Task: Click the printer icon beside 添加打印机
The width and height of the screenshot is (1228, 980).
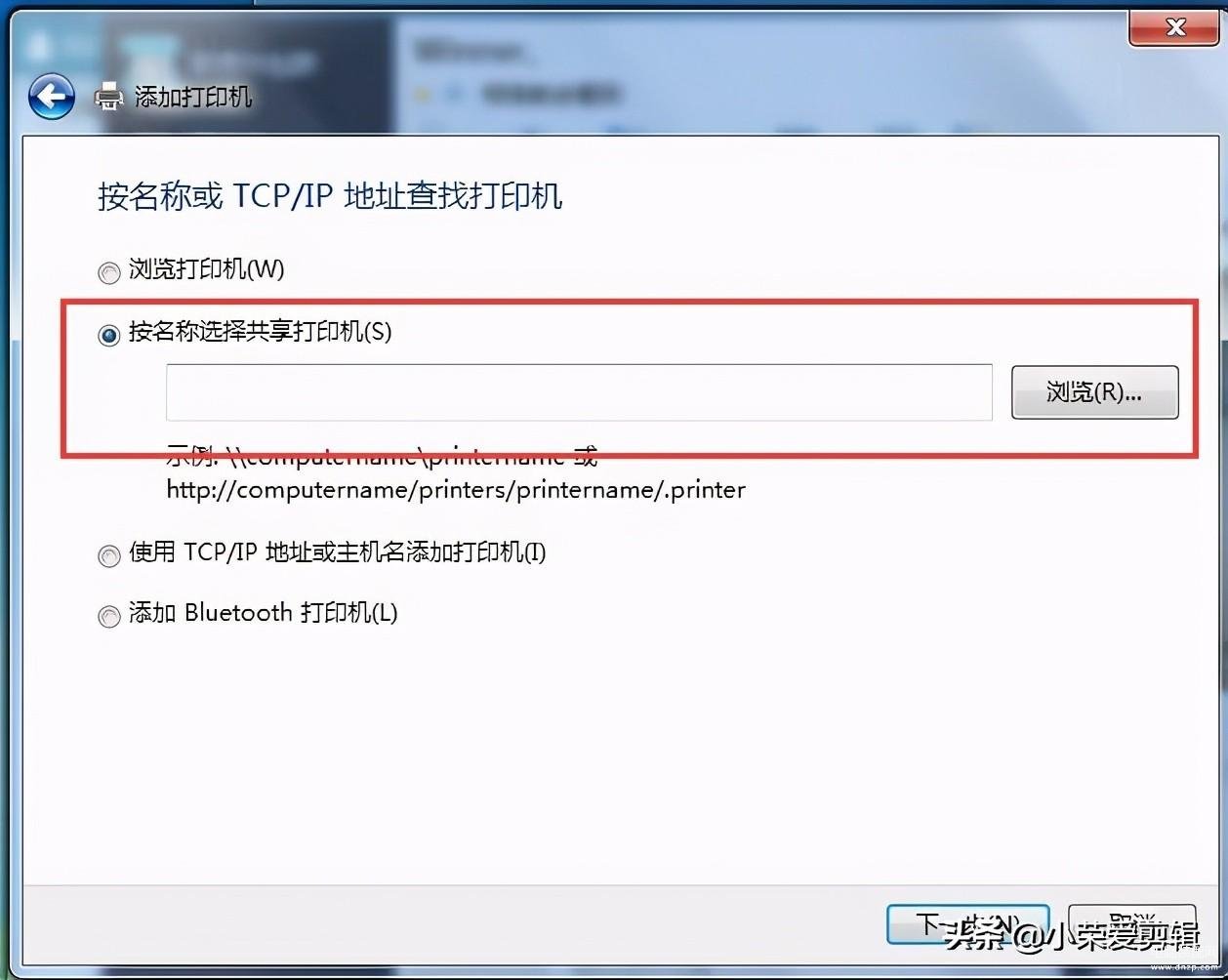Action: click(109, 97)
